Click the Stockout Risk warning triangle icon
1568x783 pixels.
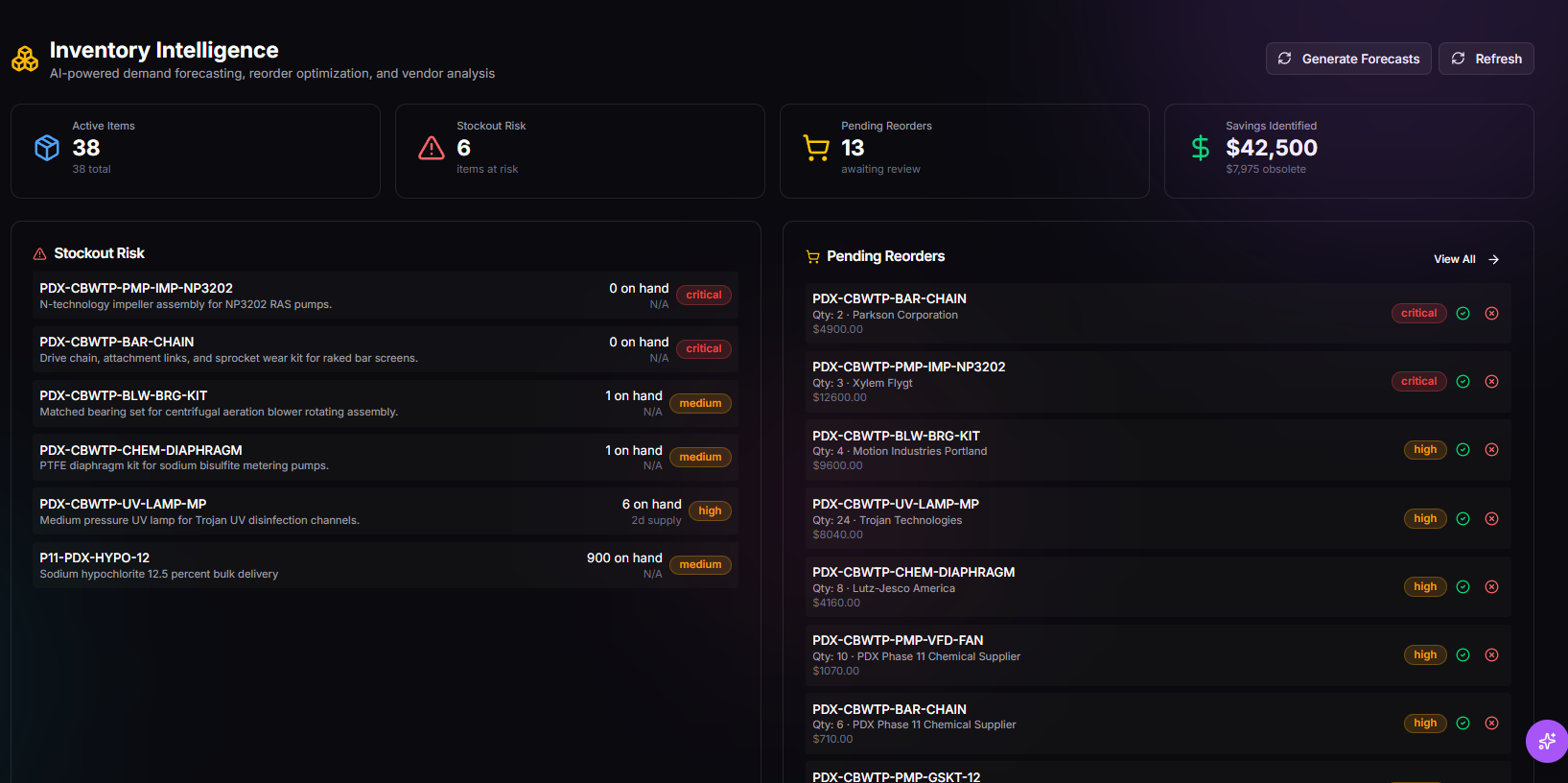point(432,148)
